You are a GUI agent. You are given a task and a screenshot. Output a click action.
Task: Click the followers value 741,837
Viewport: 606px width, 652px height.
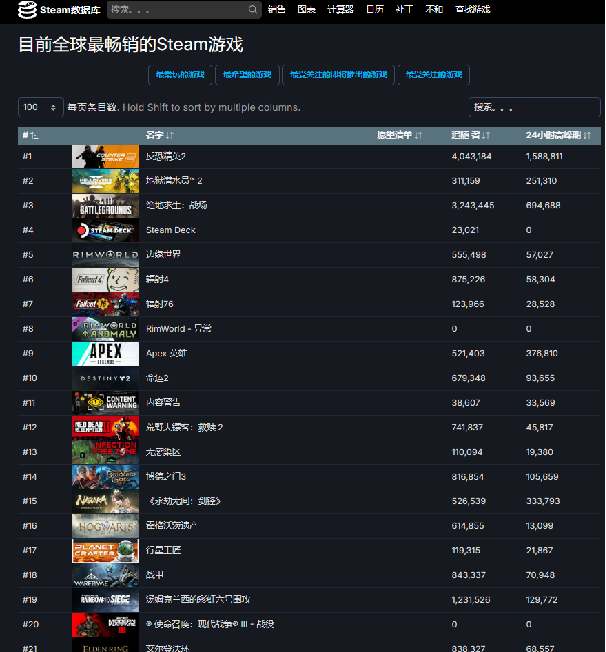pos(467,427)
